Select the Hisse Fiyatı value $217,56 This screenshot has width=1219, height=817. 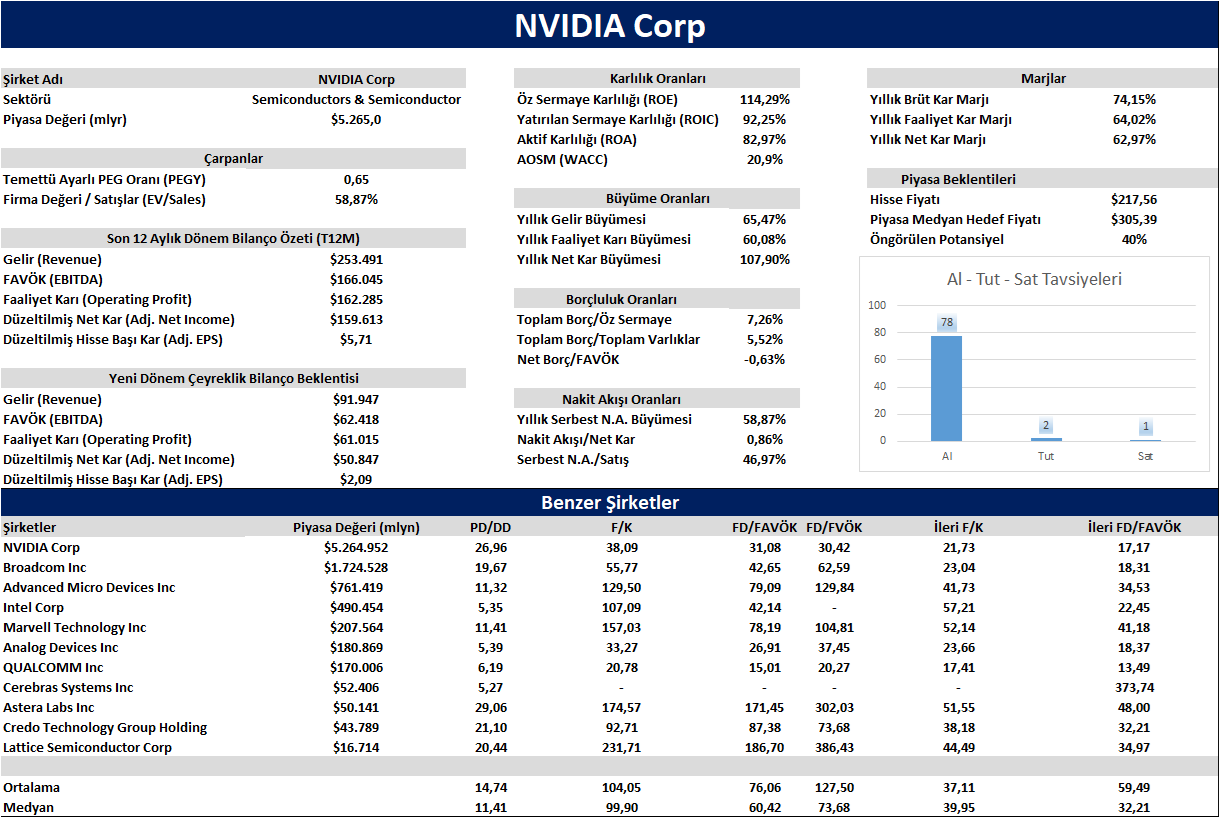pyautogui.click(x=1134, y=199)
